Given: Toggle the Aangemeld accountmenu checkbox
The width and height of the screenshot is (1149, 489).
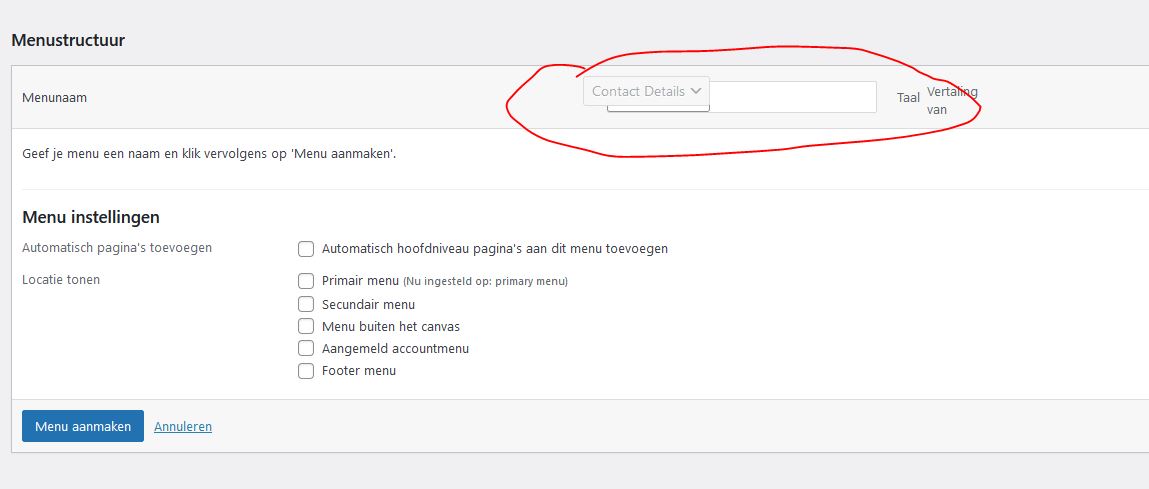Looking at the screenshot, I should (x=306, y=348).
